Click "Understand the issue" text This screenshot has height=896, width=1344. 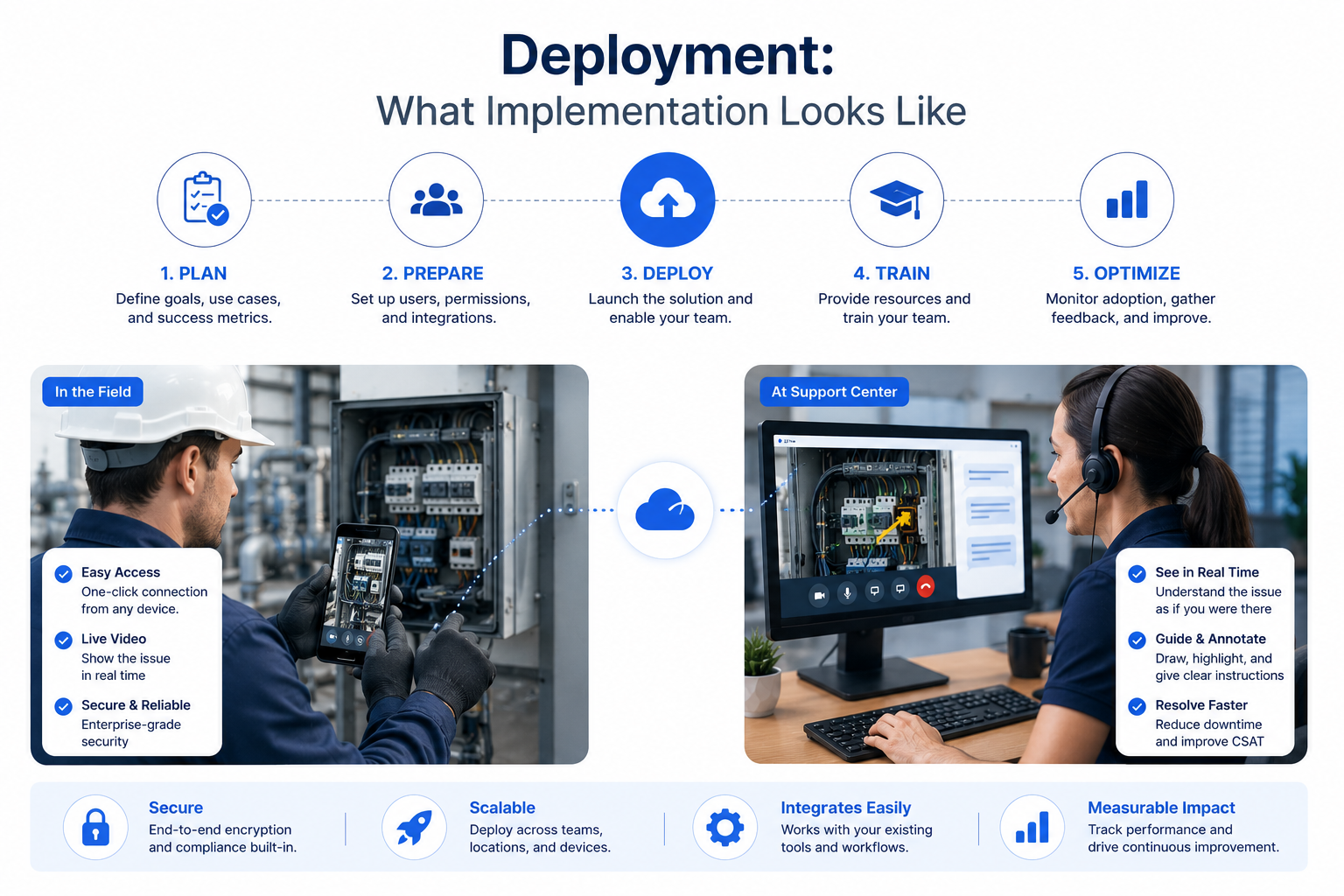1218,592
